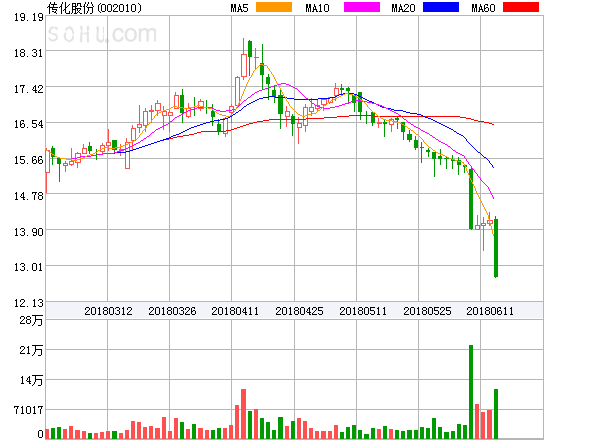
Task: Click the 28万 volume axis label
Action: click(x=31, y=320)
